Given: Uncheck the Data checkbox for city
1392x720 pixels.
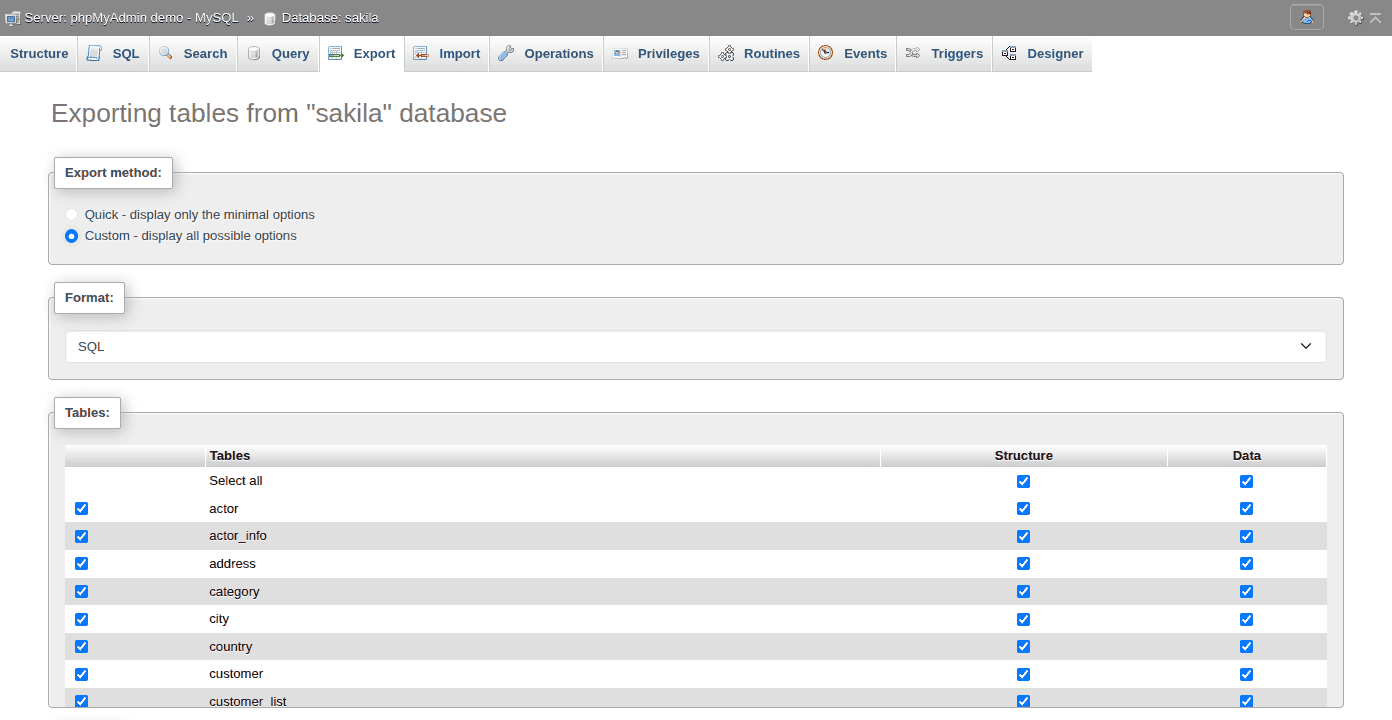Looking at the screenshot, I should pos(1246,619).
